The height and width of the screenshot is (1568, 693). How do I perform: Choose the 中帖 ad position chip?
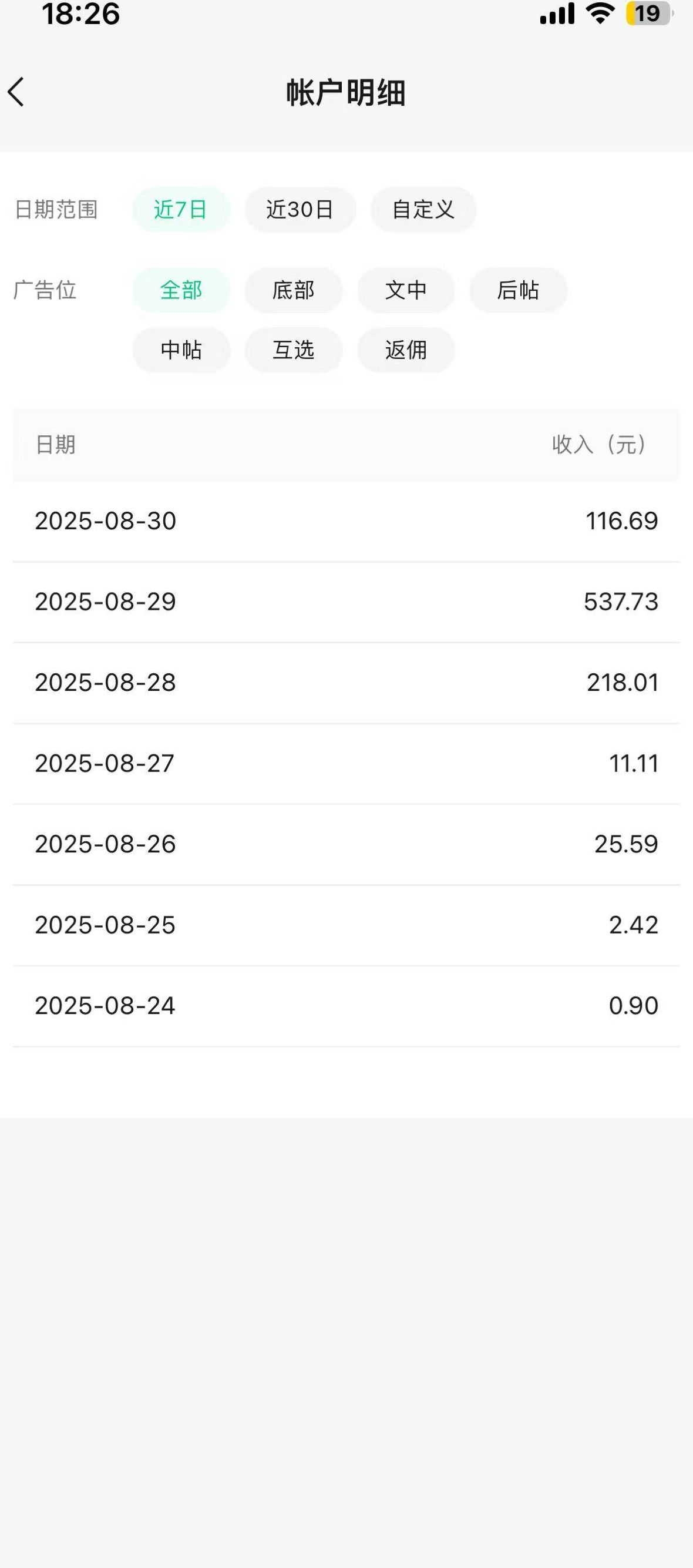coord(181,350)
